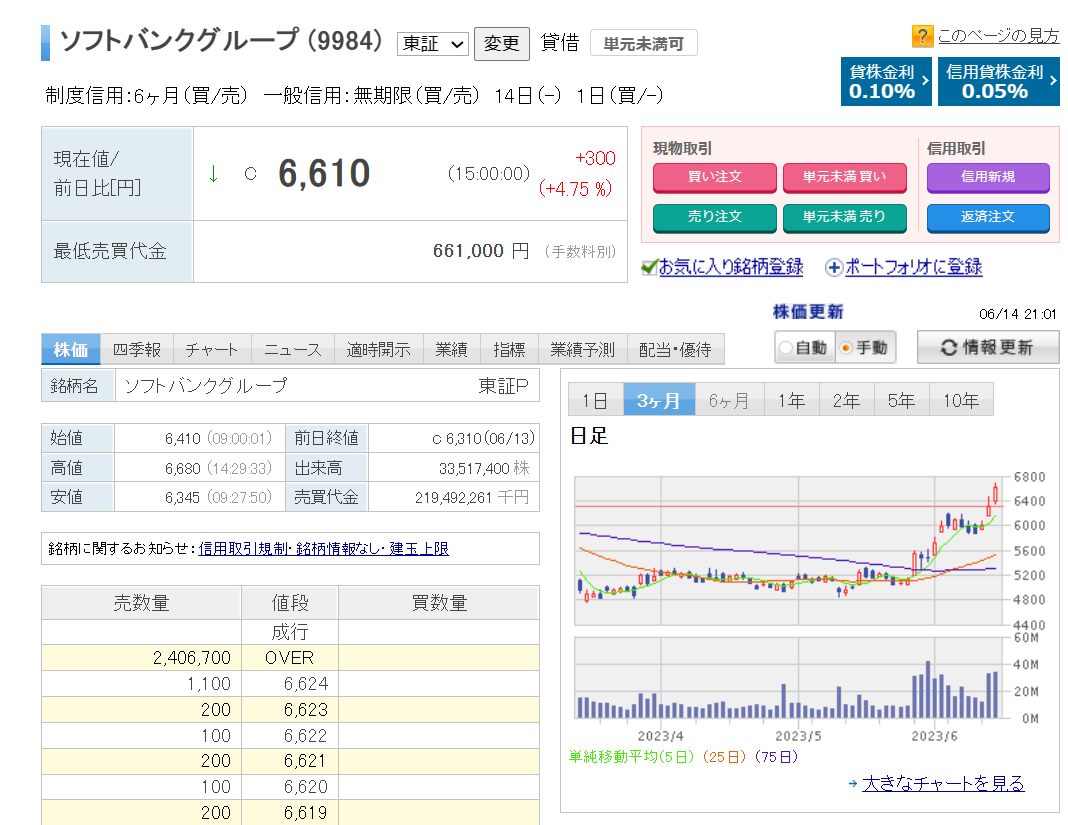Viewport: 1068px width, 825px height.
Task: Select the 手動 update radio button
Action: (x=846, y=348)
